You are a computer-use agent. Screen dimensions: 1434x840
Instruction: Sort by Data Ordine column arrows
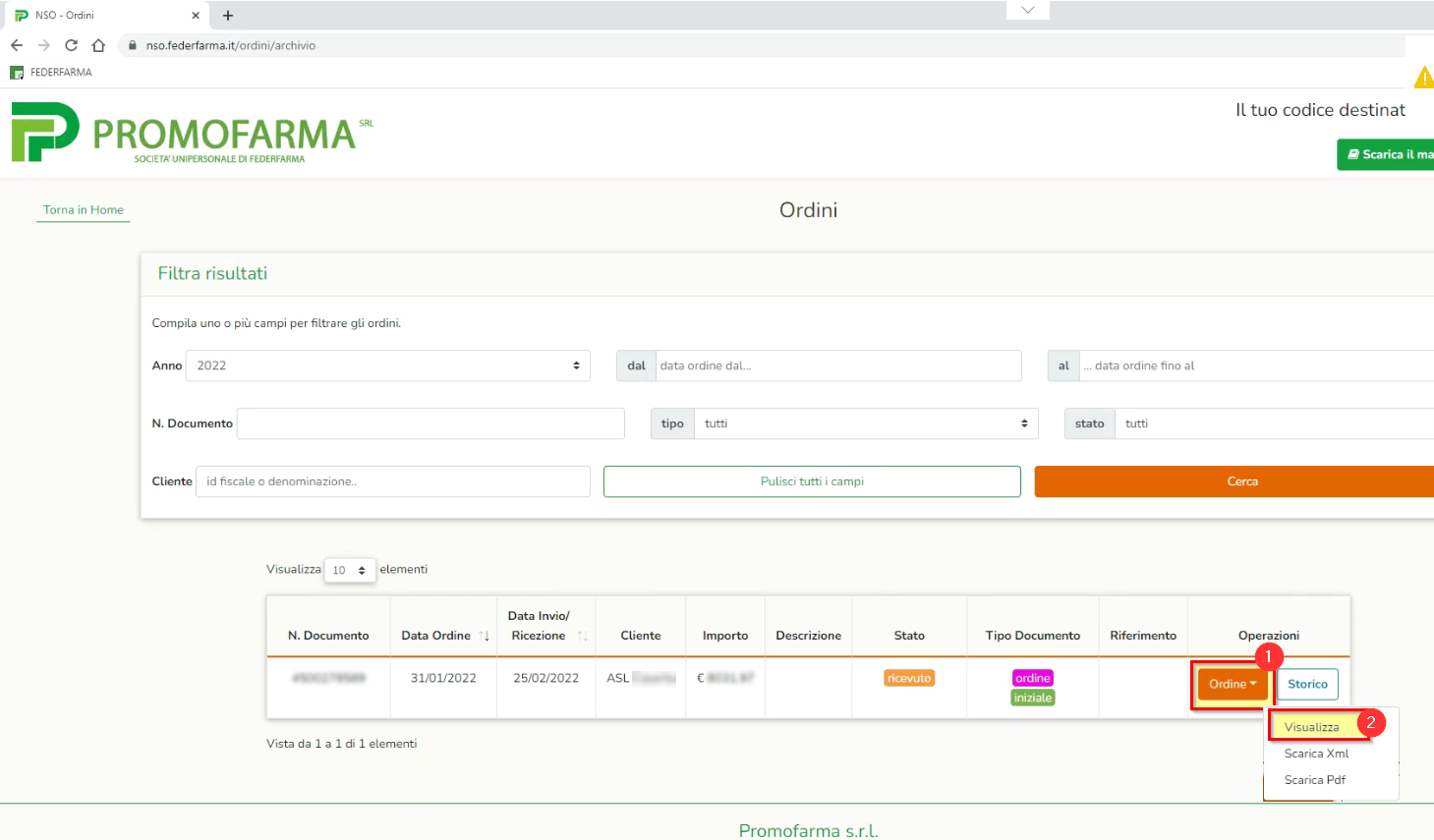(x=485, y=636)
